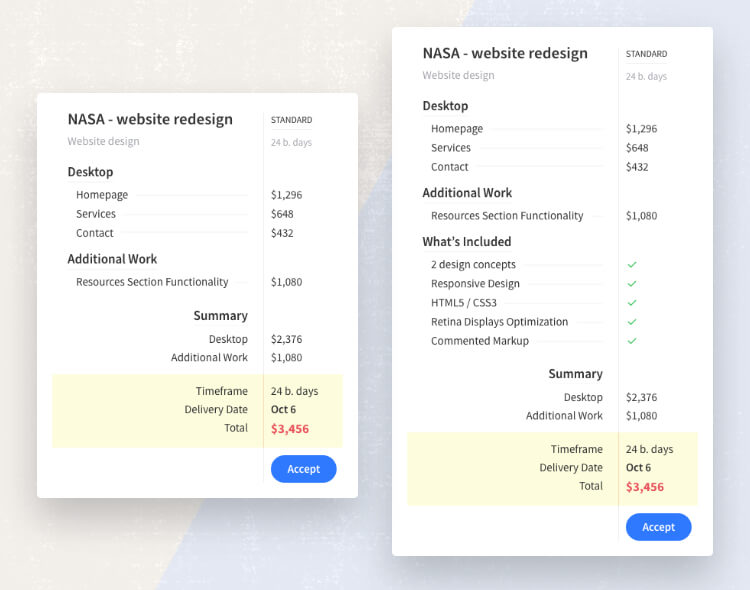Click Total label in right card

[591, 486]
